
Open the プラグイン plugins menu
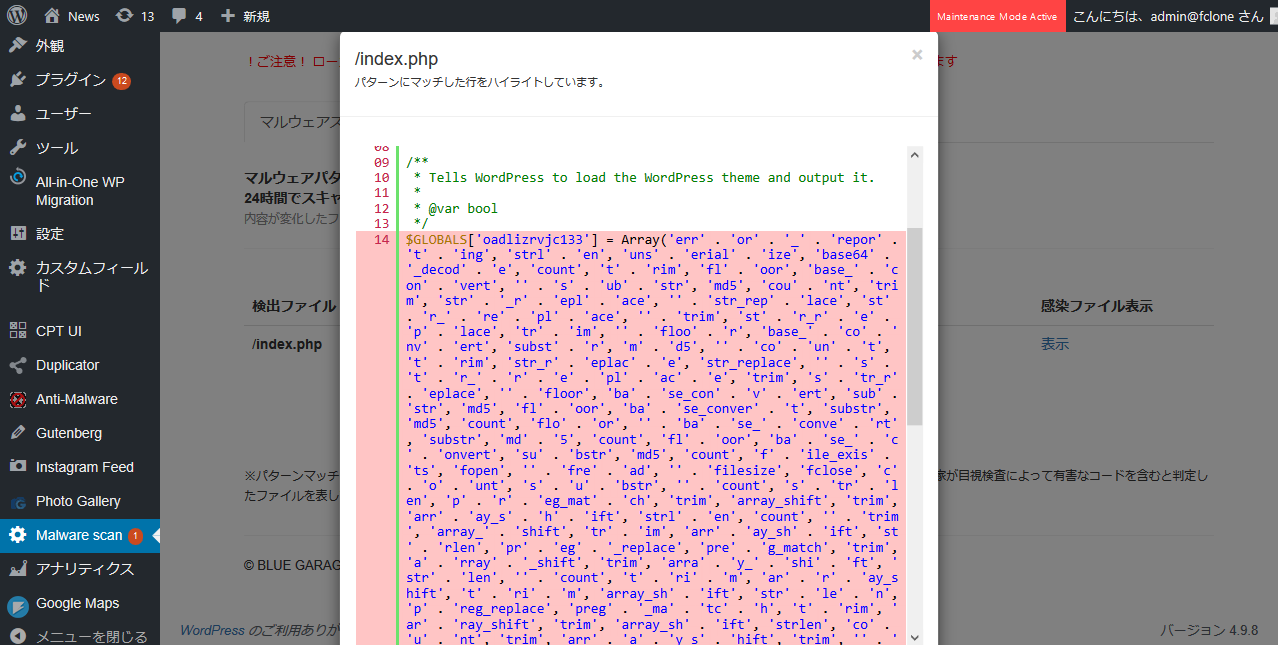tap(70, 80)
